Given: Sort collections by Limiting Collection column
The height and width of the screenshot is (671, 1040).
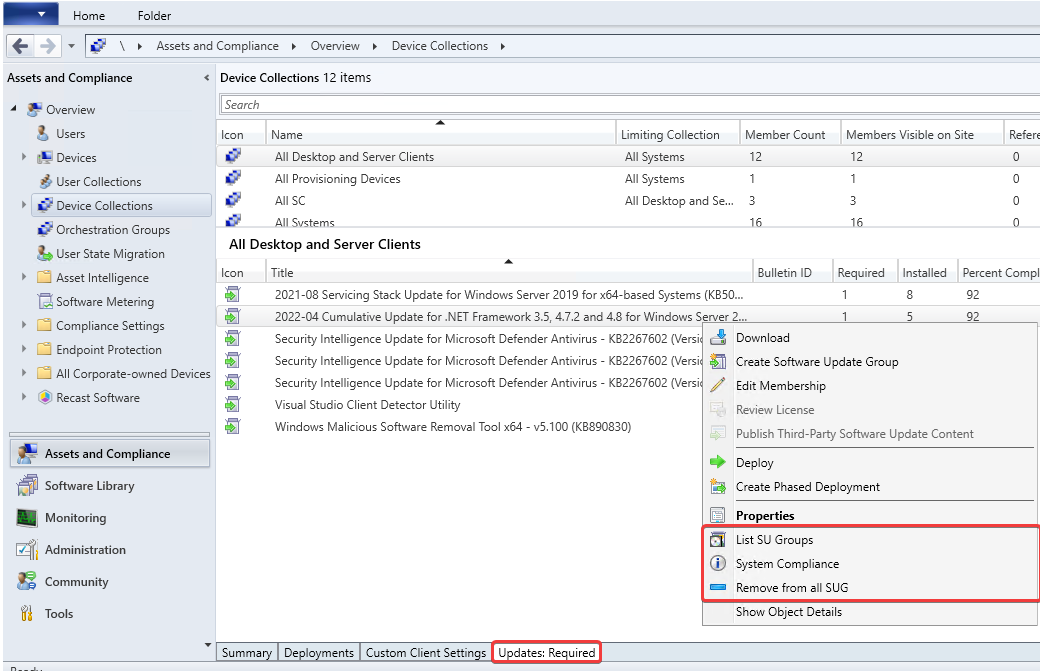Looking at the screenshot, I should tap(677, 135).
